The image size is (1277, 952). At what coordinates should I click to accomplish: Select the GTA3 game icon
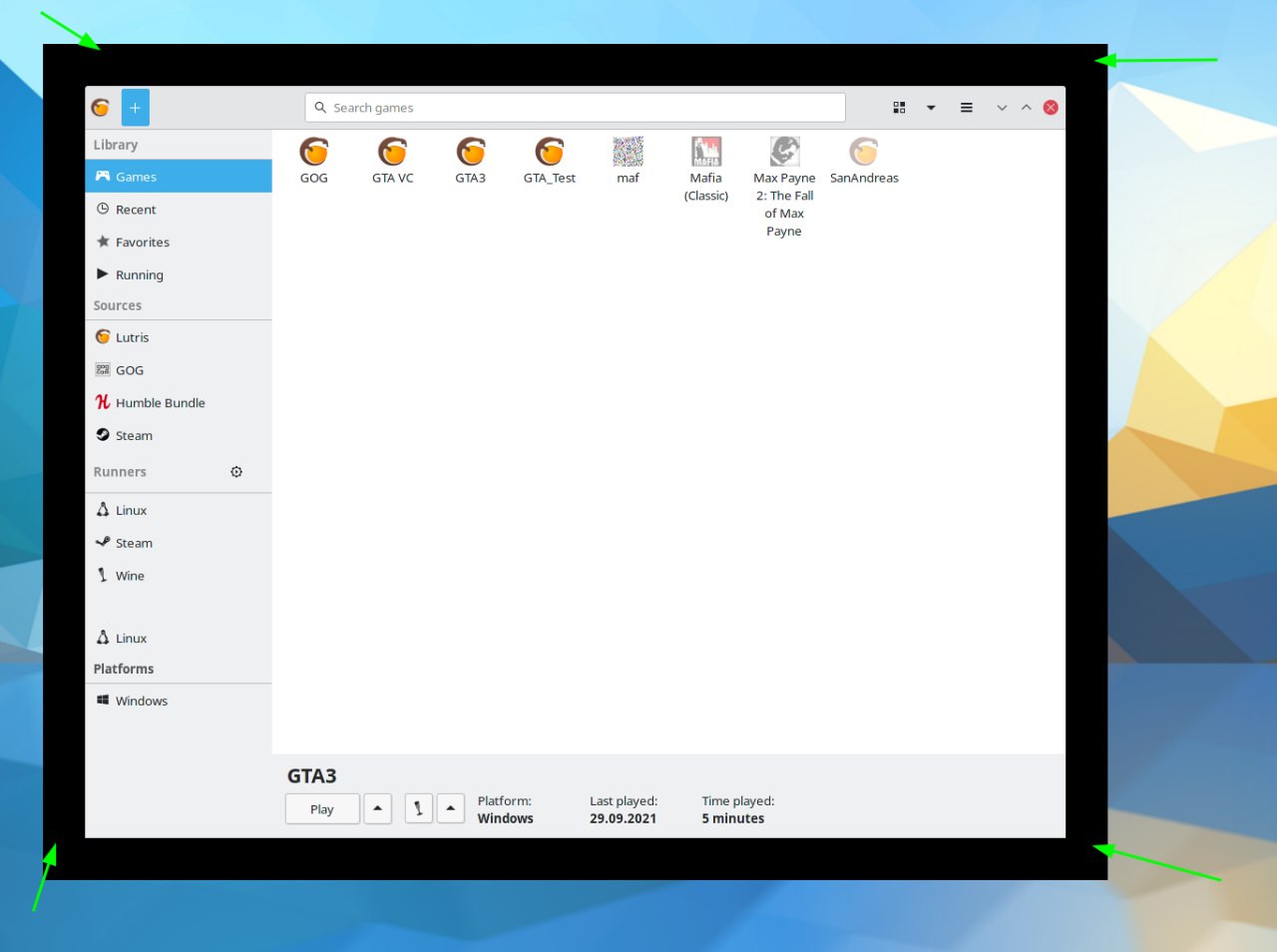pyautogui.click(x=471, y=152)
